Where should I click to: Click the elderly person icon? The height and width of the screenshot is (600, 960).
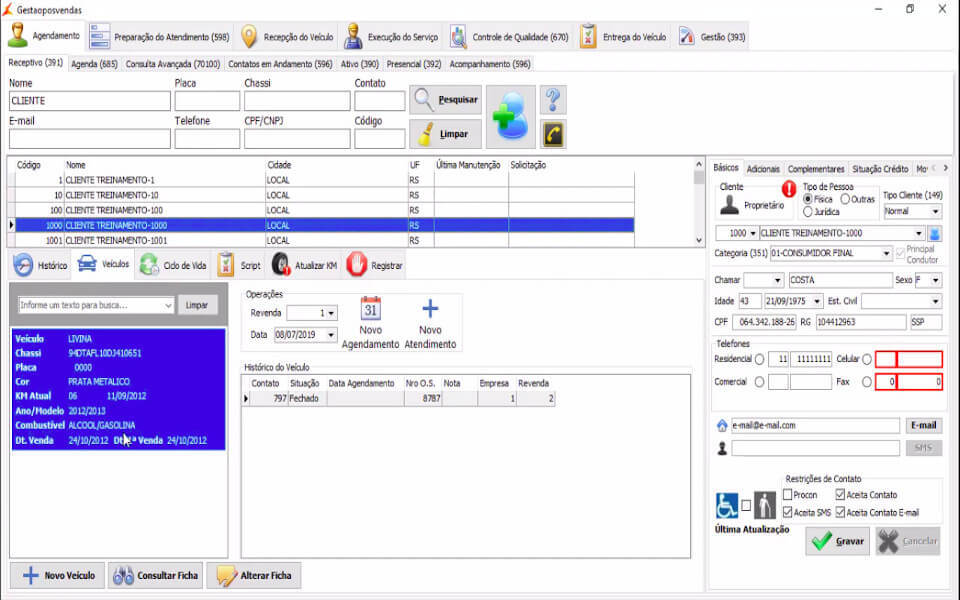point(765,506)
